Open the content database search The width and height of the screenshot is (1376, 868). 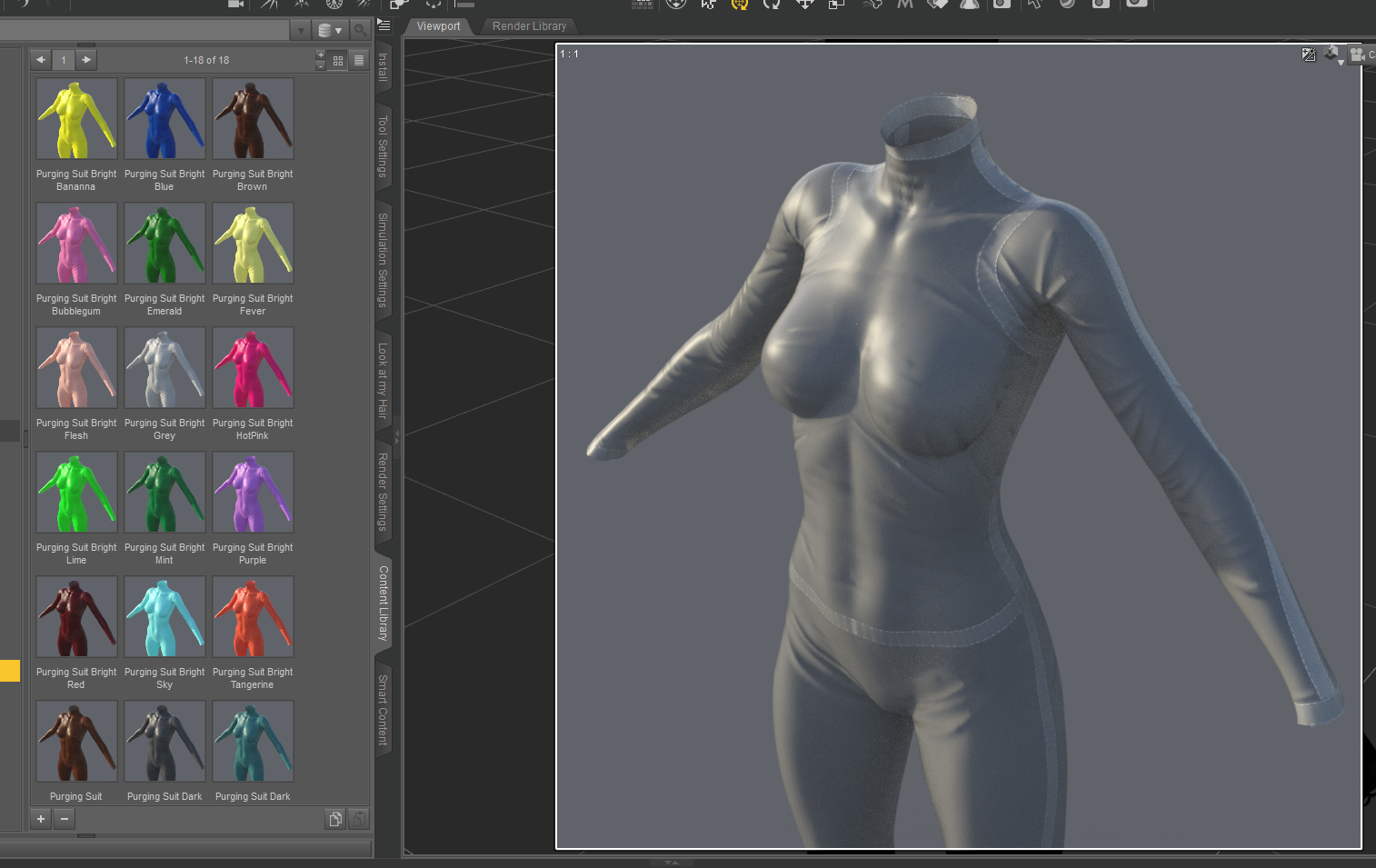click(361, 30)
